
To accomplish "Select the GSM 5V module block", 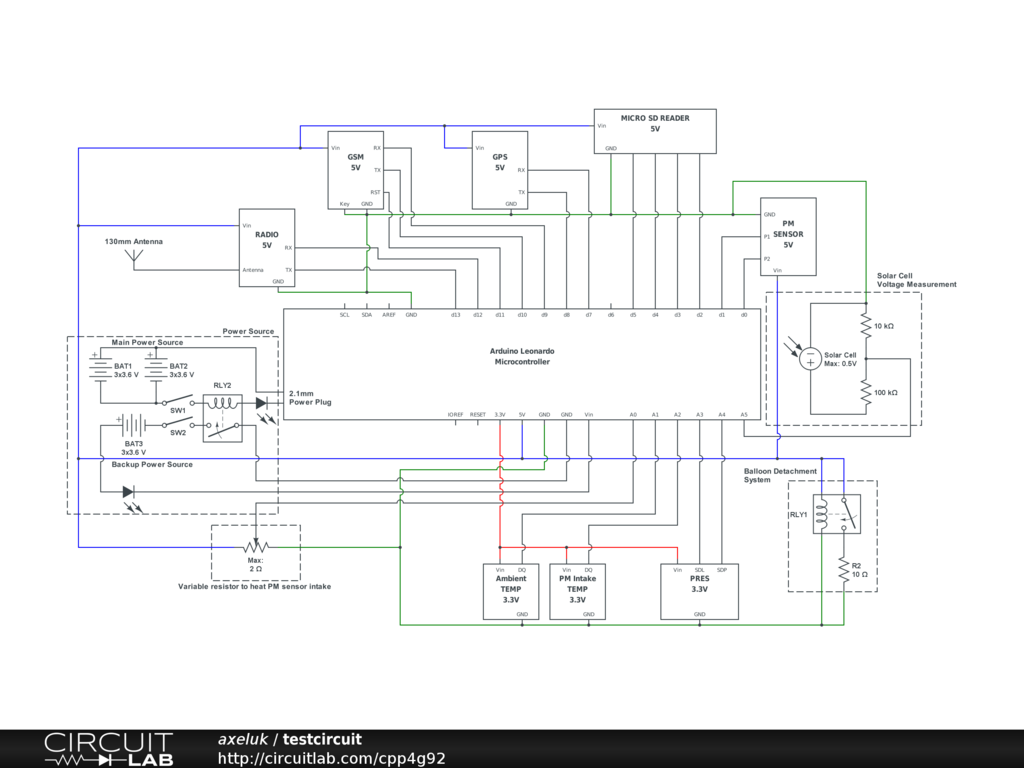I will tap(355, 170).
